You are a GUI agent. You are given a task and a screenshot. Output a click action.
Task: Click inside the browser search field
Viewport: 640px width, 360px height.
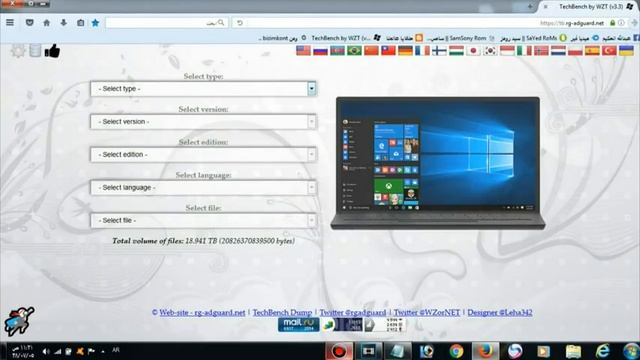166,23
